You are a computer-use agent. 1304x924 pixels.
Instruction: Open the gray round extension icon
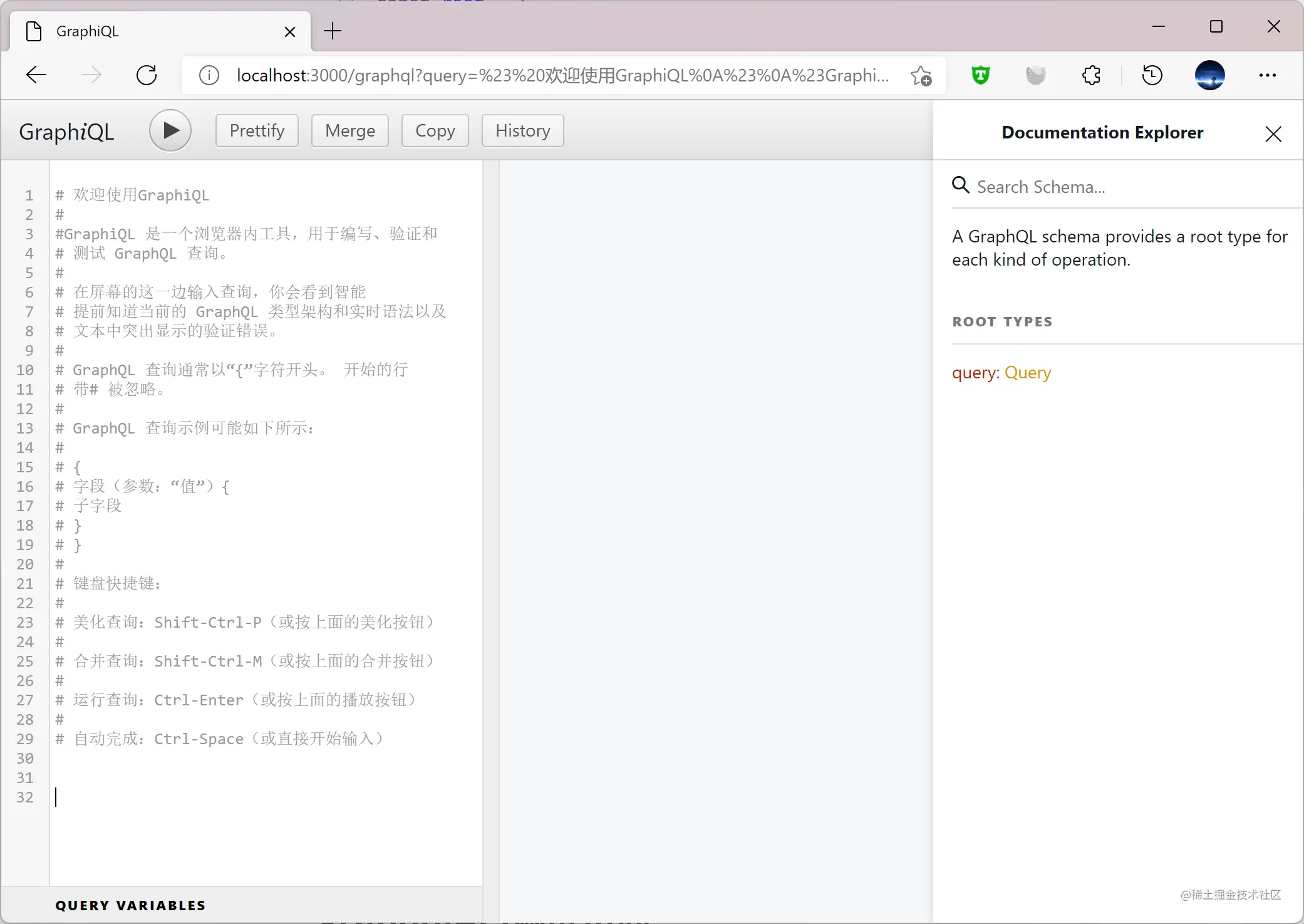point(1036,75)
